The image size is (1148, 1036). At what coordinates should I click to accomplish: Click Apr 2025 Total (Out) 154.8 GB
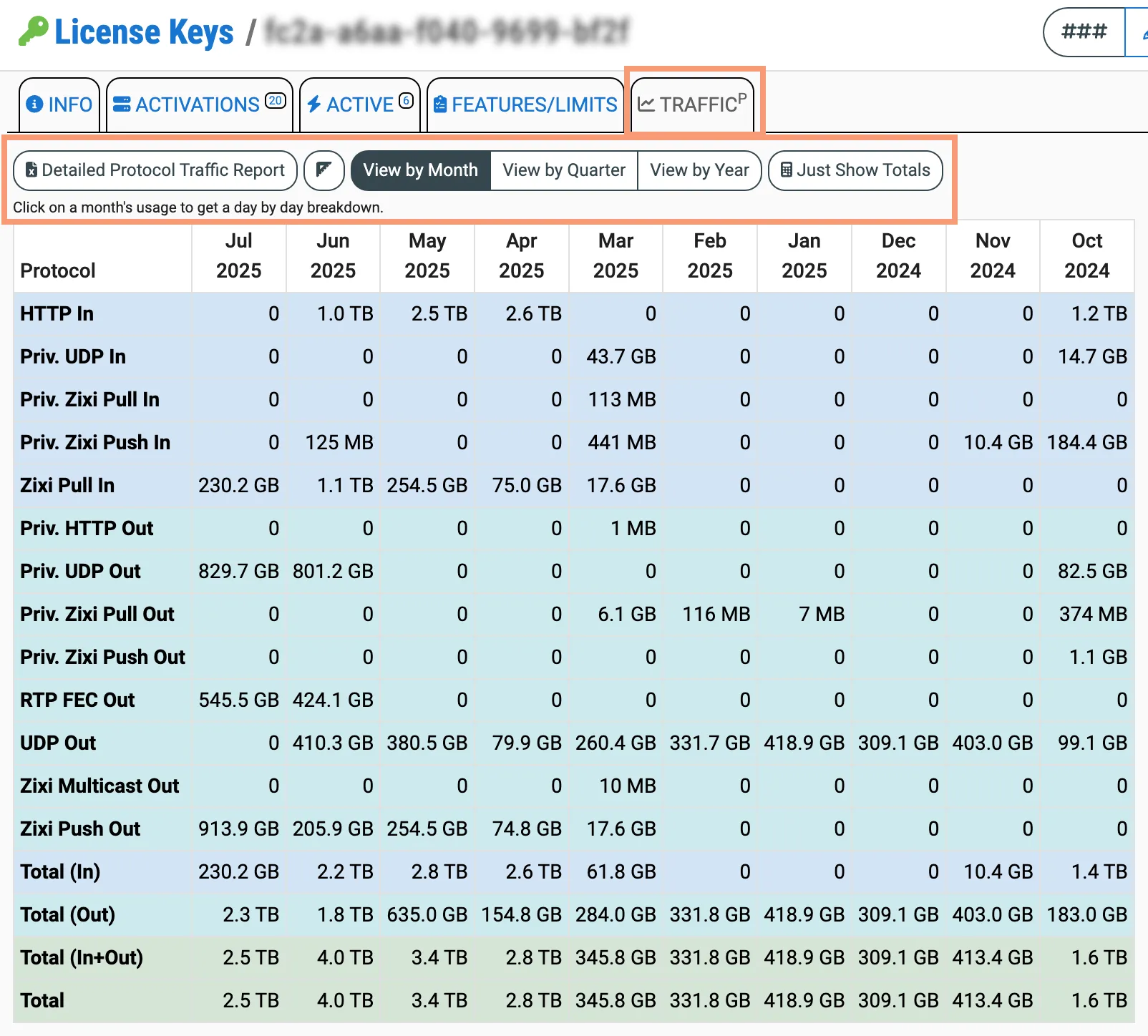(x=521, y=914)
